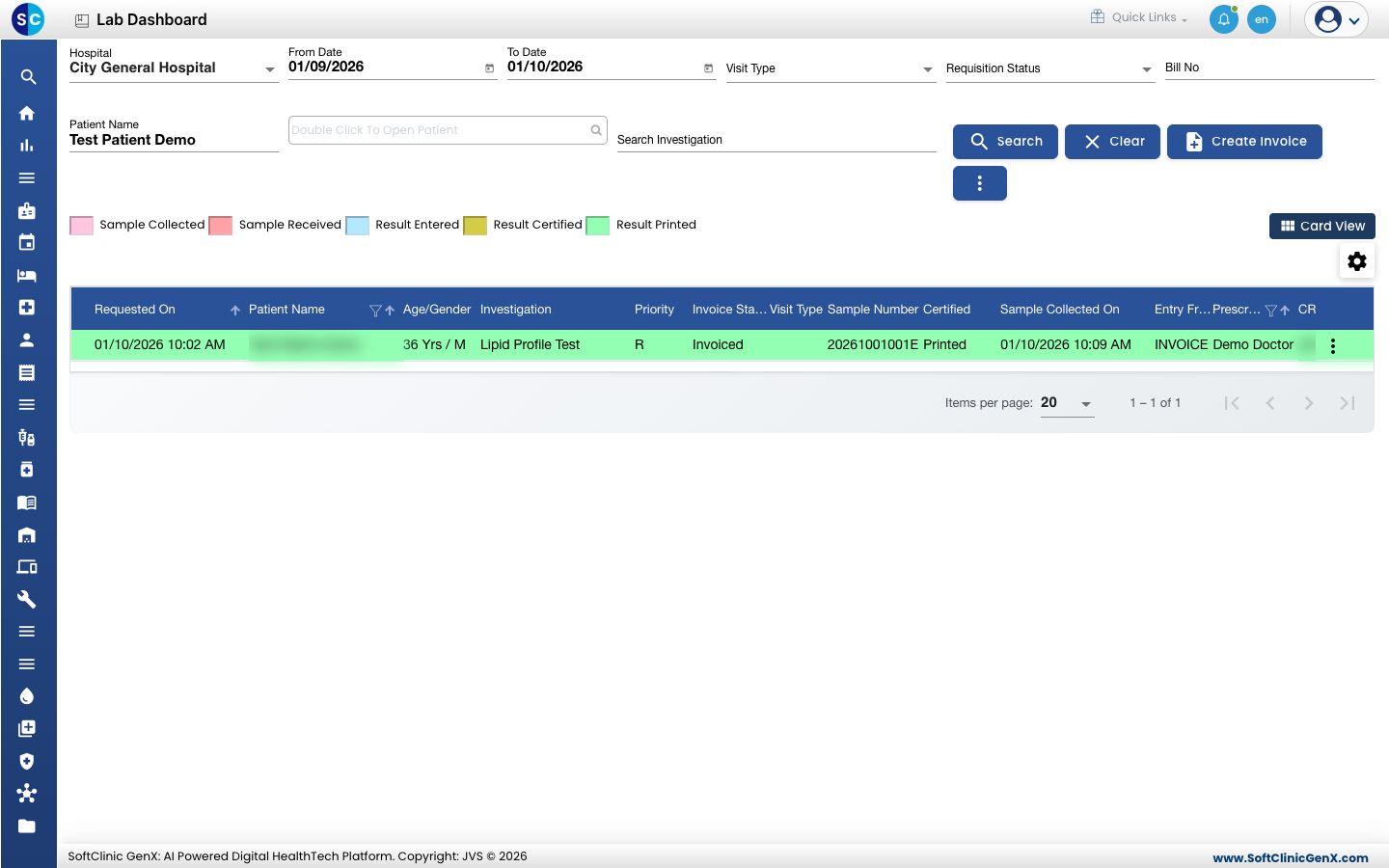Click the blue Search button
This screenshot has width=1389, height=868.
tap(1005, 142)
